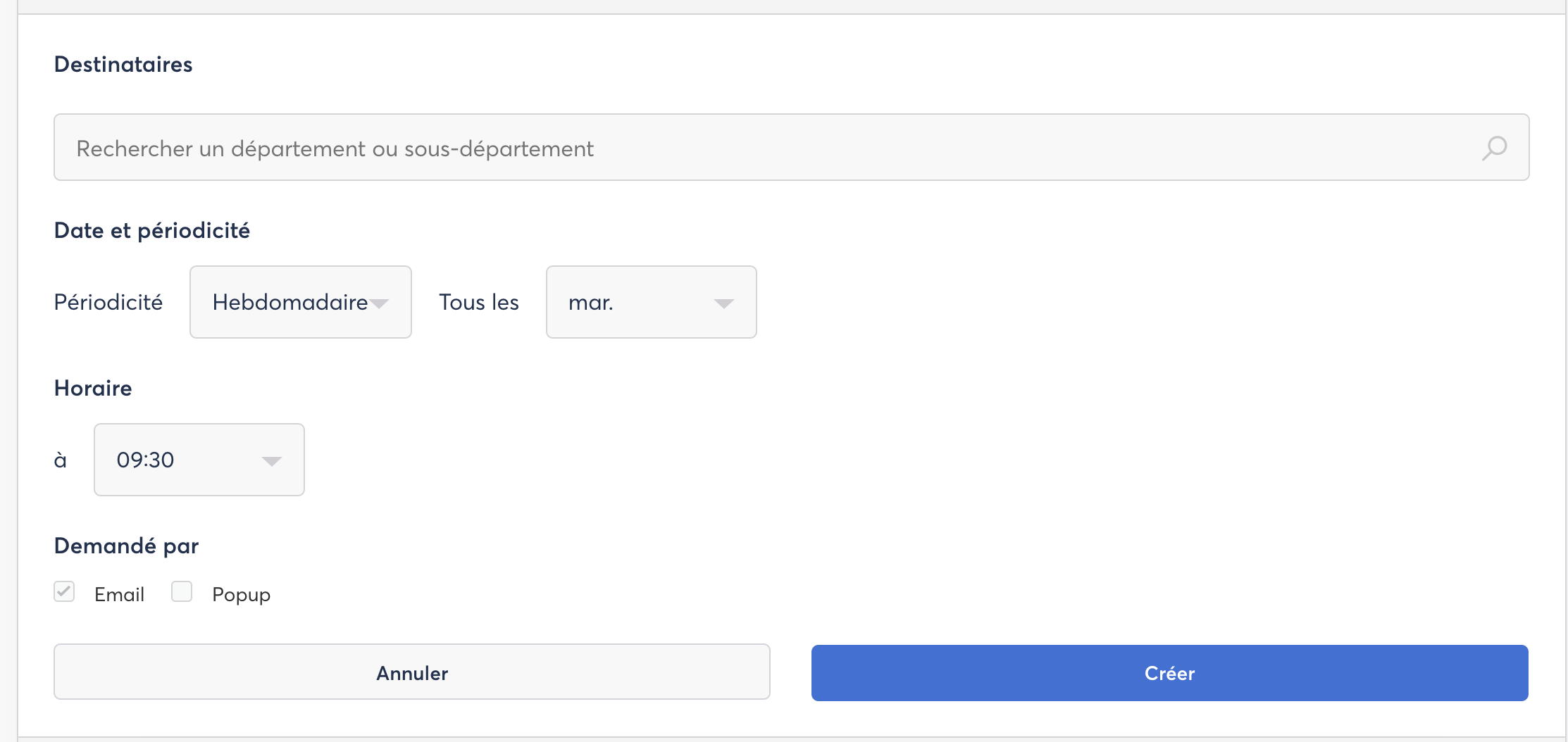The image size is (1568, 742).
Task: Toggle the Email checkbox
Action: click(x=64, y=591)
